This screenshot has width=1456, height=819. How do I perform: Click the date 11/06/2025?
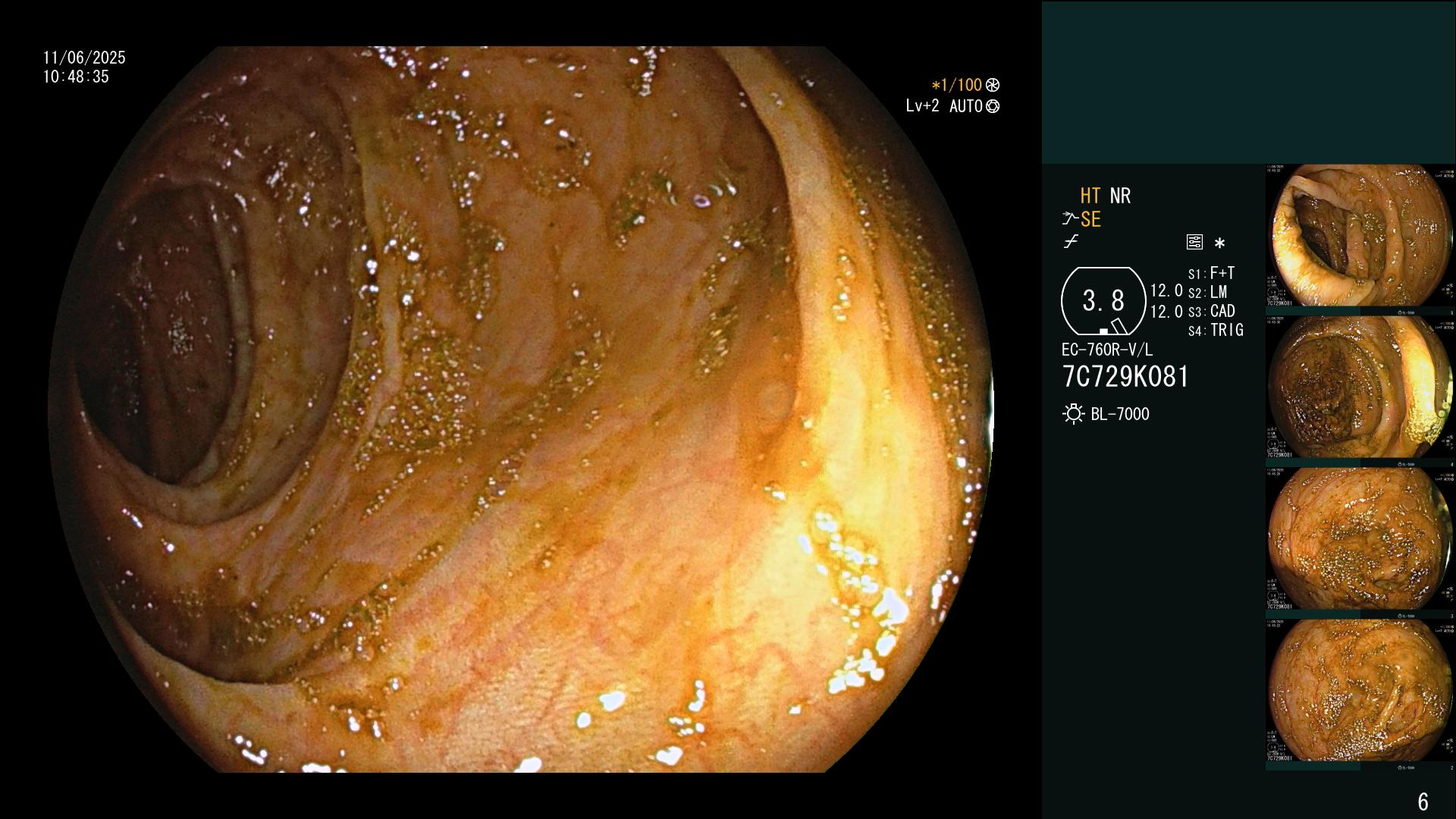pyautogui.click(x=84, y=58)
